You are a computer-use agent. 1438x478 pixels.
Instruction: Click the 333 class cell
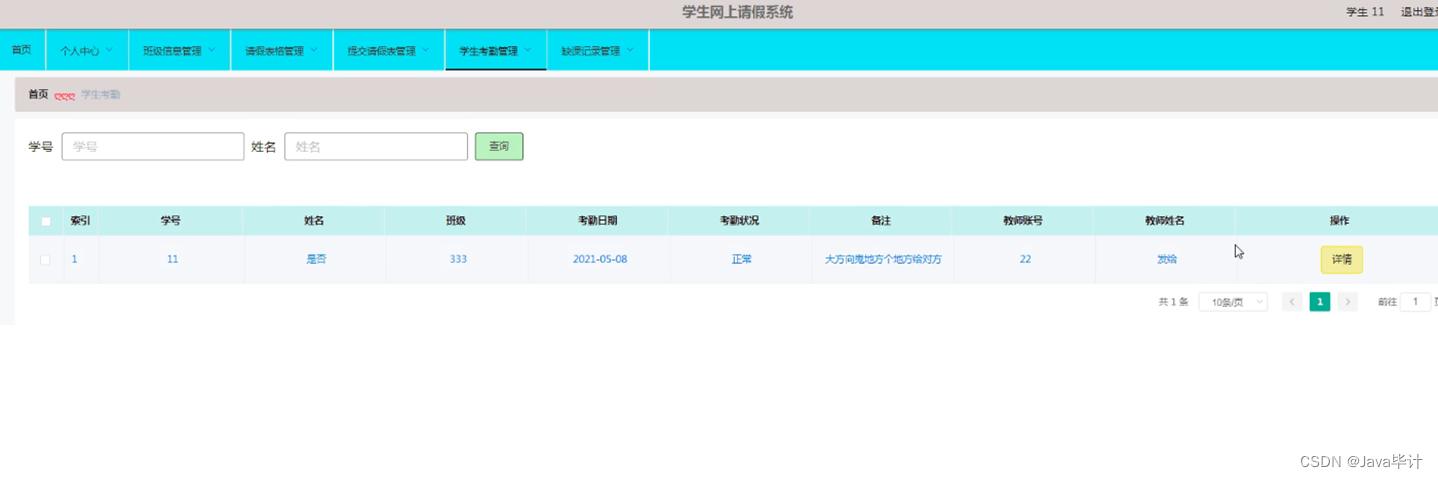458,259
